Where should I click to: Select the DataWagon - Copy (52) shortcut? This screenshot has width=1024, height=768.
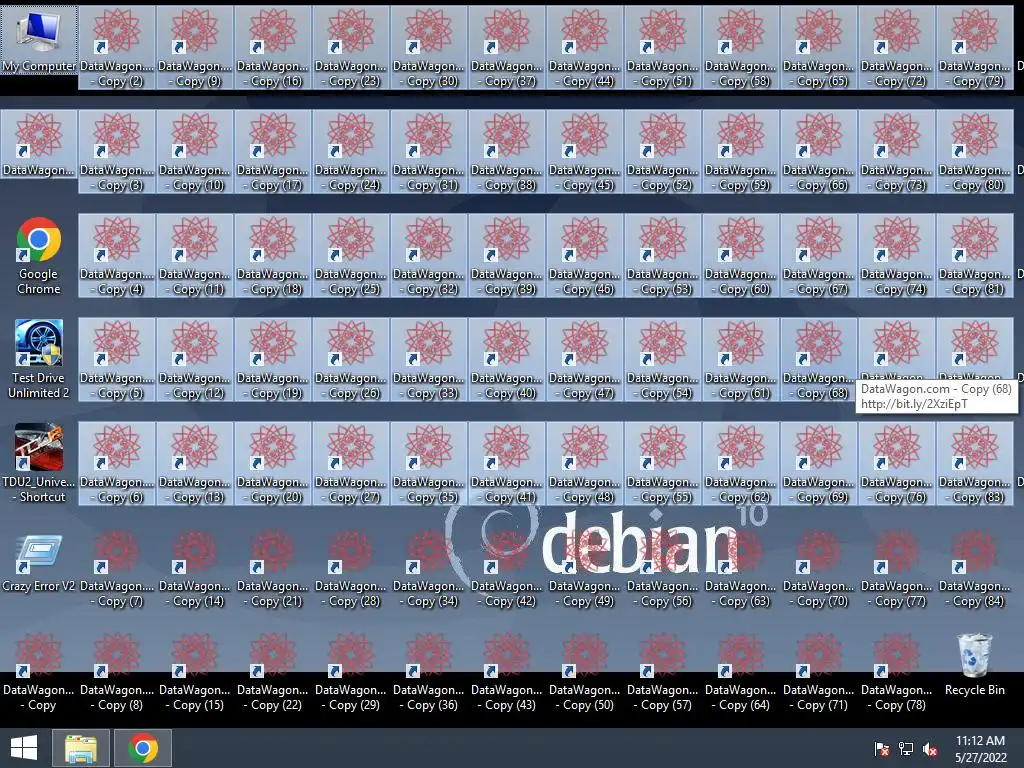tap(663, 152)
